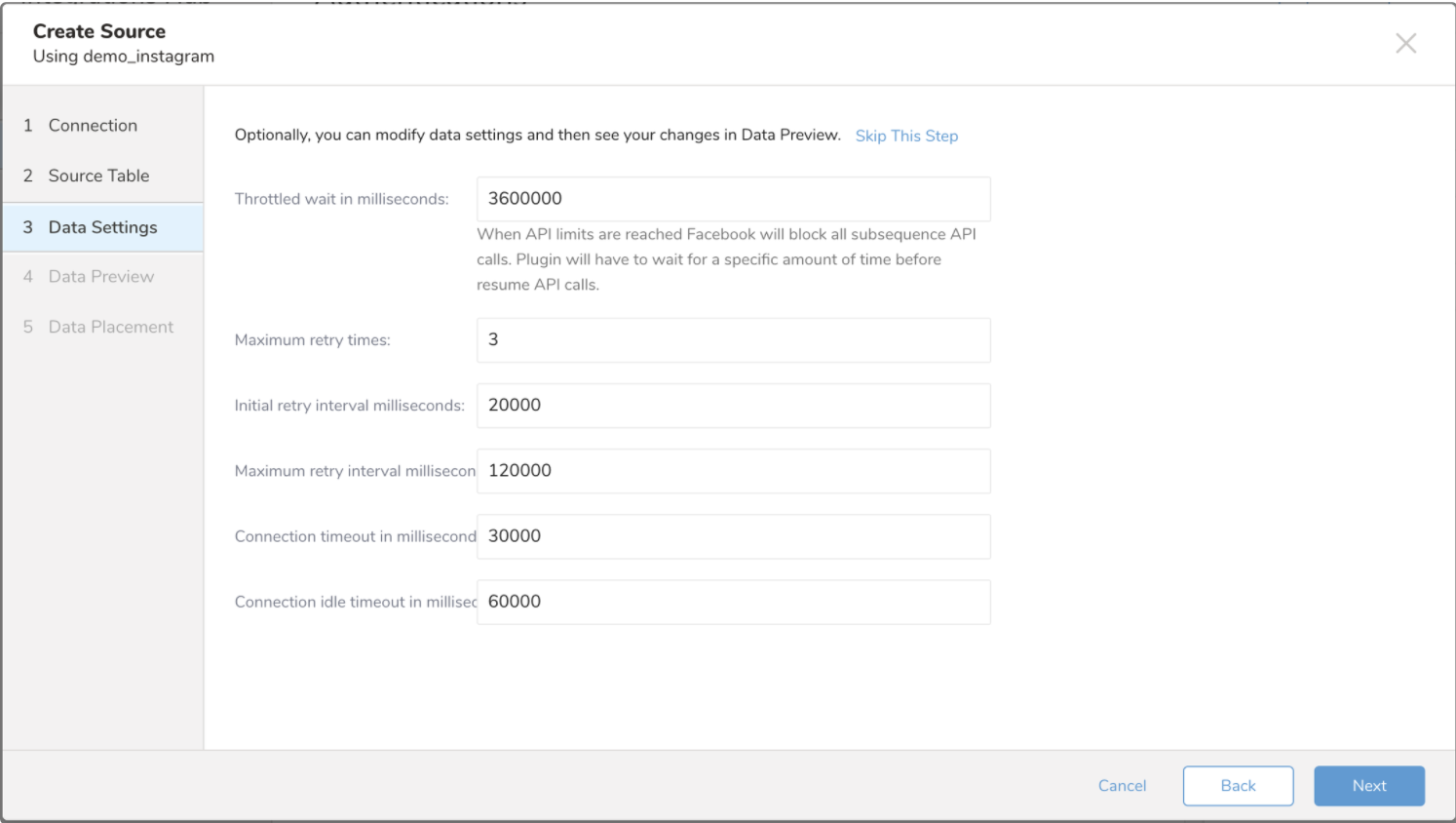Focus the Throttled wait in milliseconds field
This screenshot has height=823, width=1456.
733,199
